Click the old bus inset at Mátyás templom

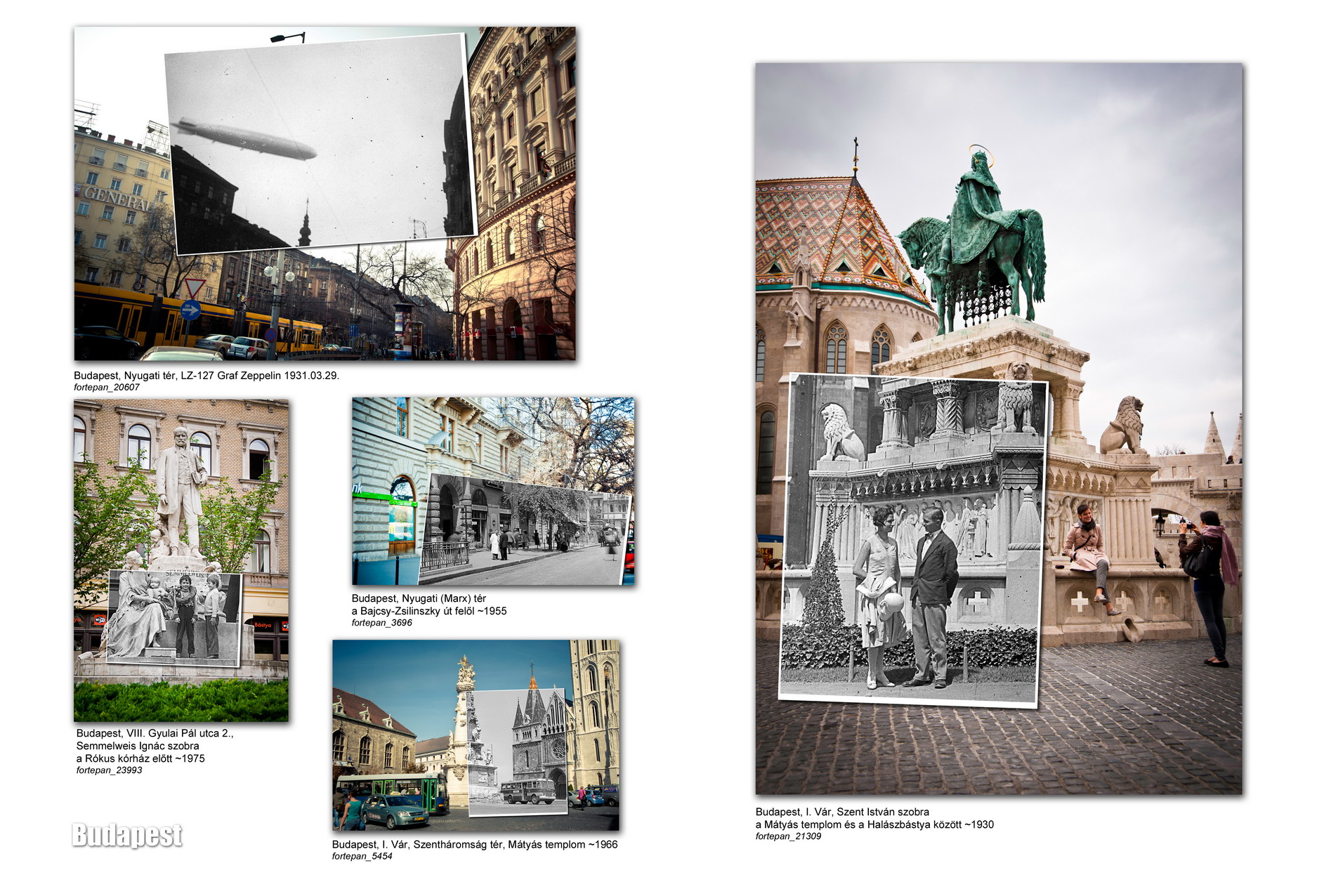click(x=518, y=751)
